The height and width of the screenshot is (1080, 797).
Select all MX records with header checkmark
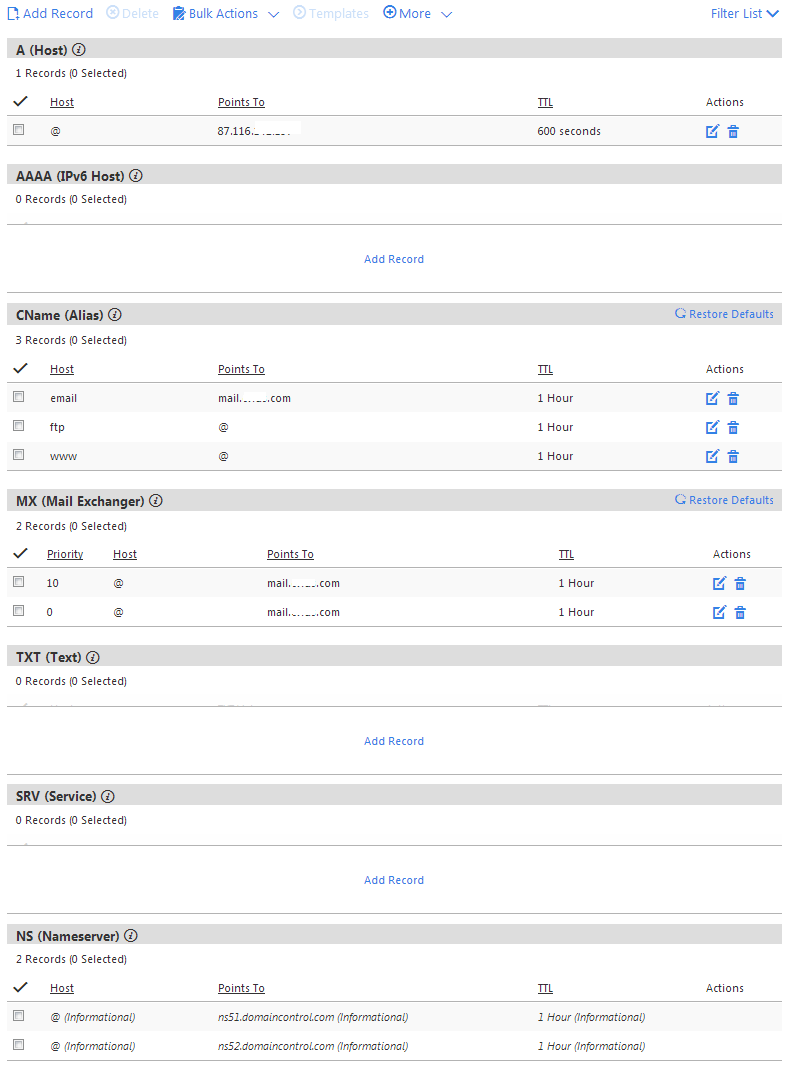[x=19, y=553]
